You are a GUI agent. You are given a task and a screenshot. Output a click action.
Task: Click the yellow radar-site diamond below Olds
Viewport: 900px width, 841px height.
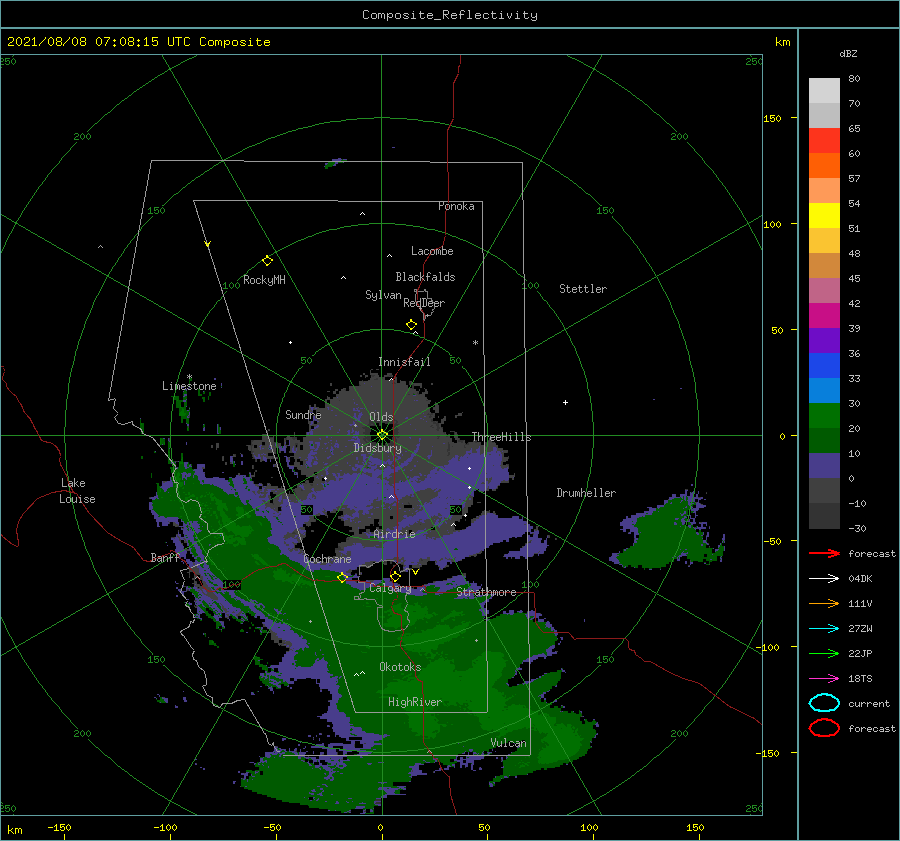[382, 435]
